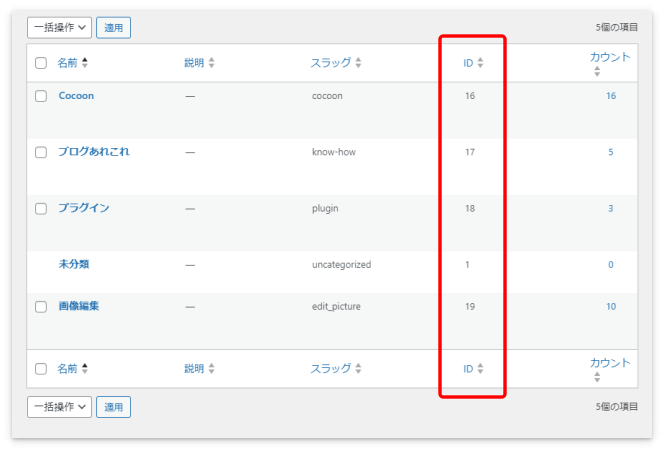Open the ブログあれこれ category link
Screen dimensions: 664x451
94,152
